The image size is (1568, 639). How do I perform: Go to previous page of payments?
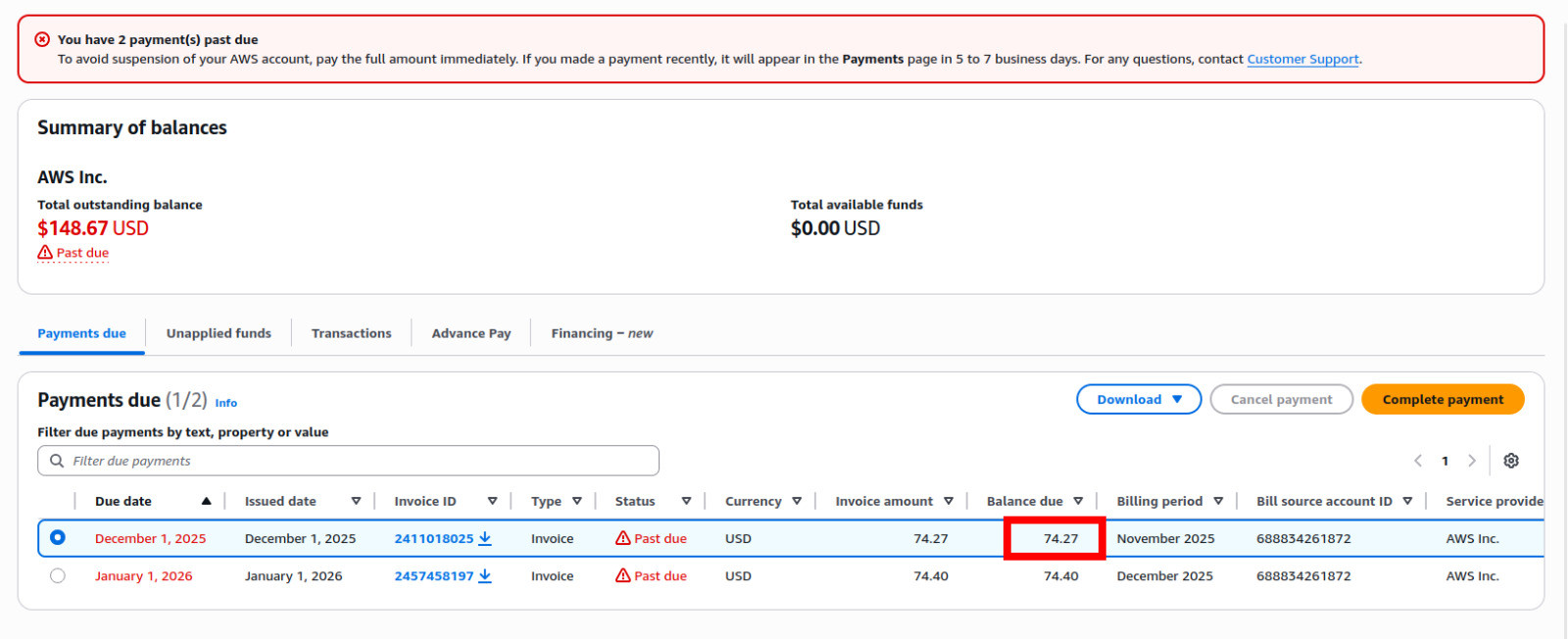[x=1418, y=461]
